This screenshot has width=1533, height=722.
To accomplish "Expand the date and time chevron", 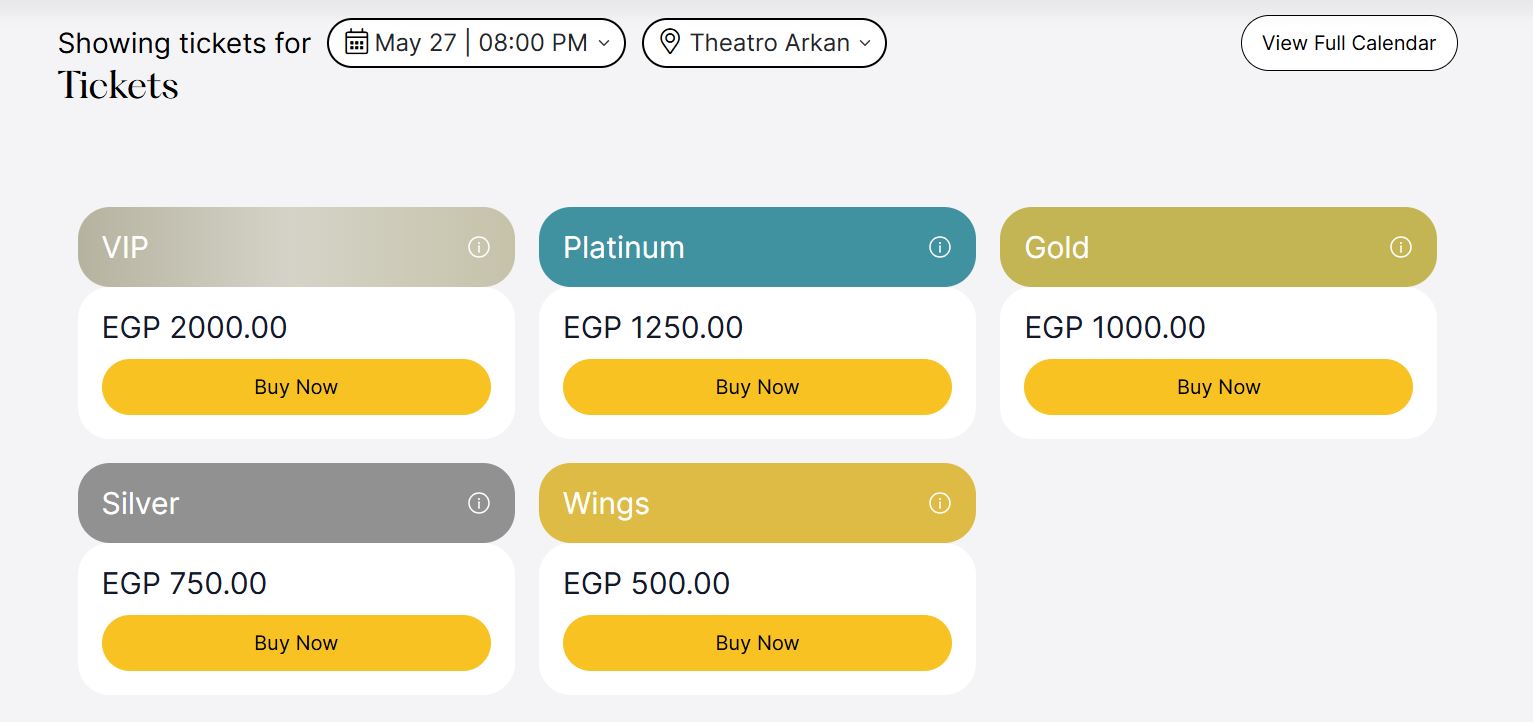I will (603, 43).
